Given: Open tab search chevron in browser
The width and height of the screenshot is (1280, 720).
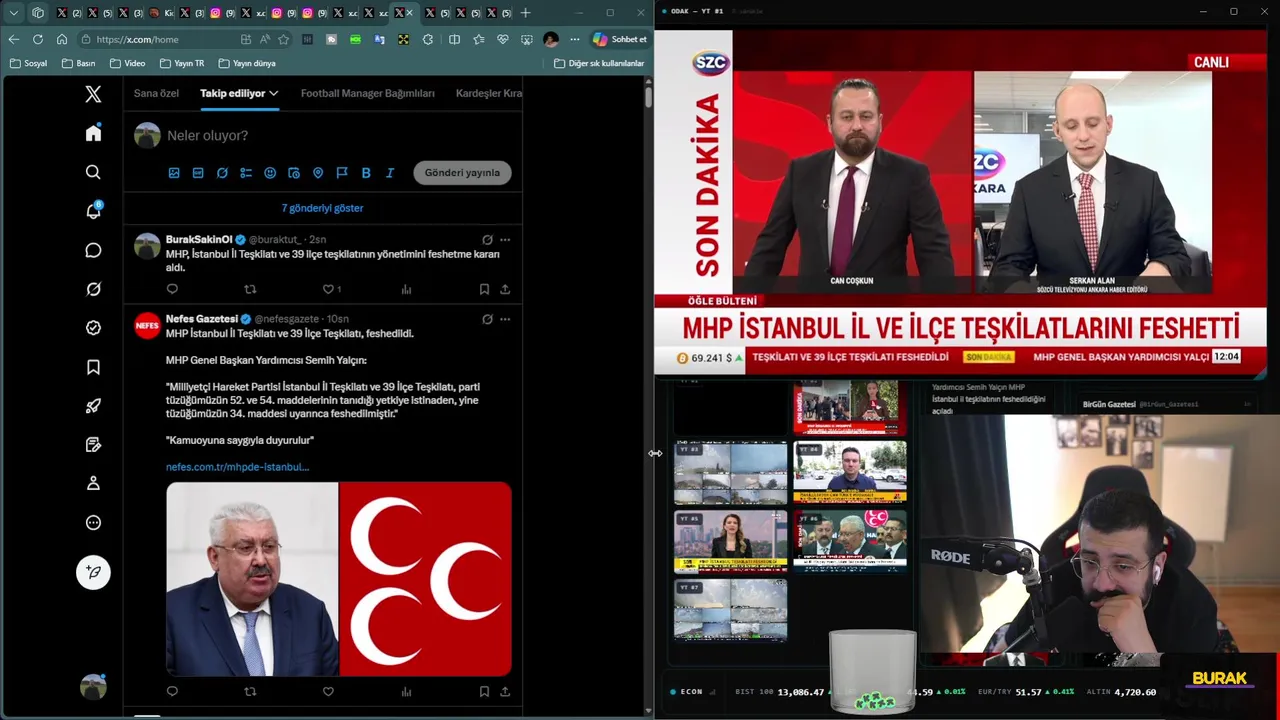Looking at the screenshot, I should click(x=14, y=13).
